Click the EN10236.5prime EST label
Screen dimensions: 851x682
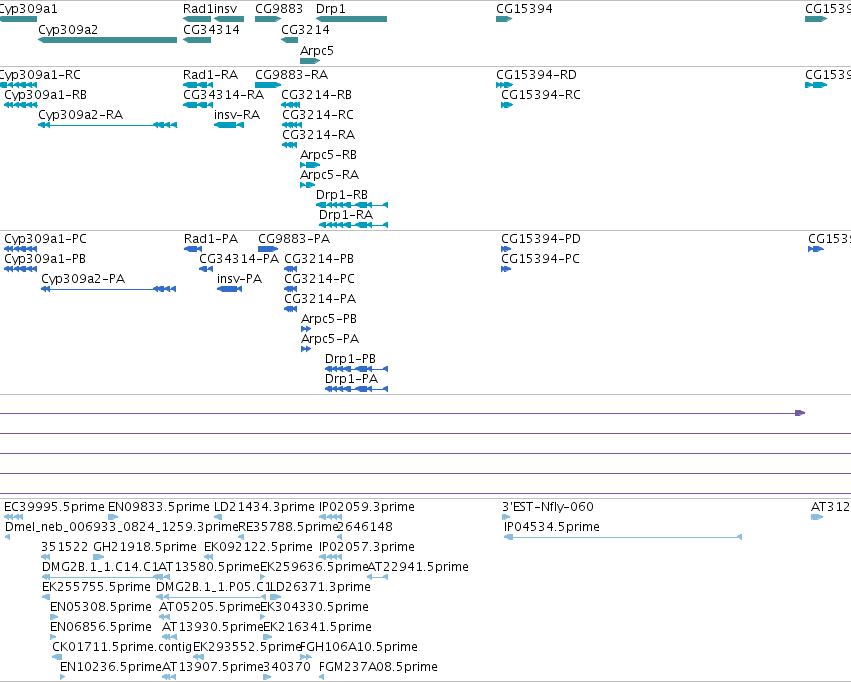point(111,666)
